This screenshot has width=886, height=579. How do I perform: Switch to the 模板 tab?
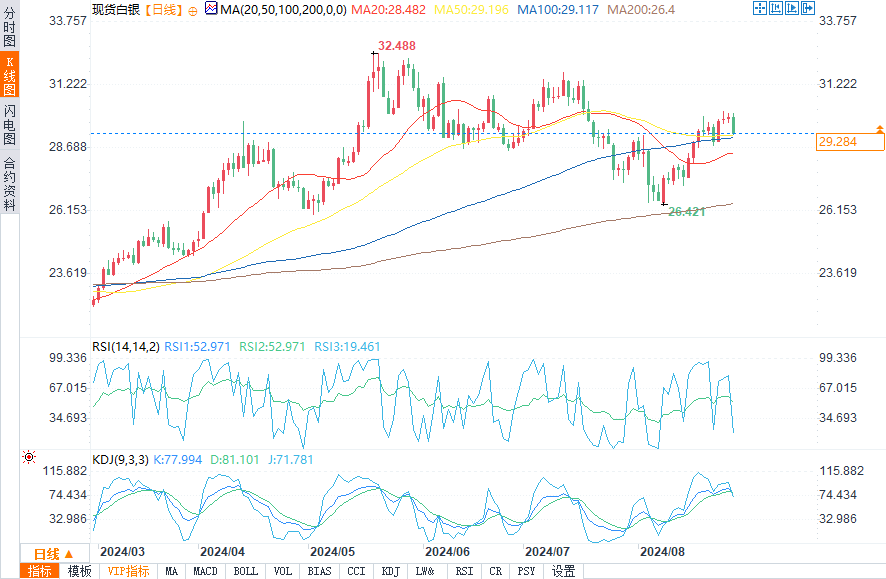click(80, 571)
